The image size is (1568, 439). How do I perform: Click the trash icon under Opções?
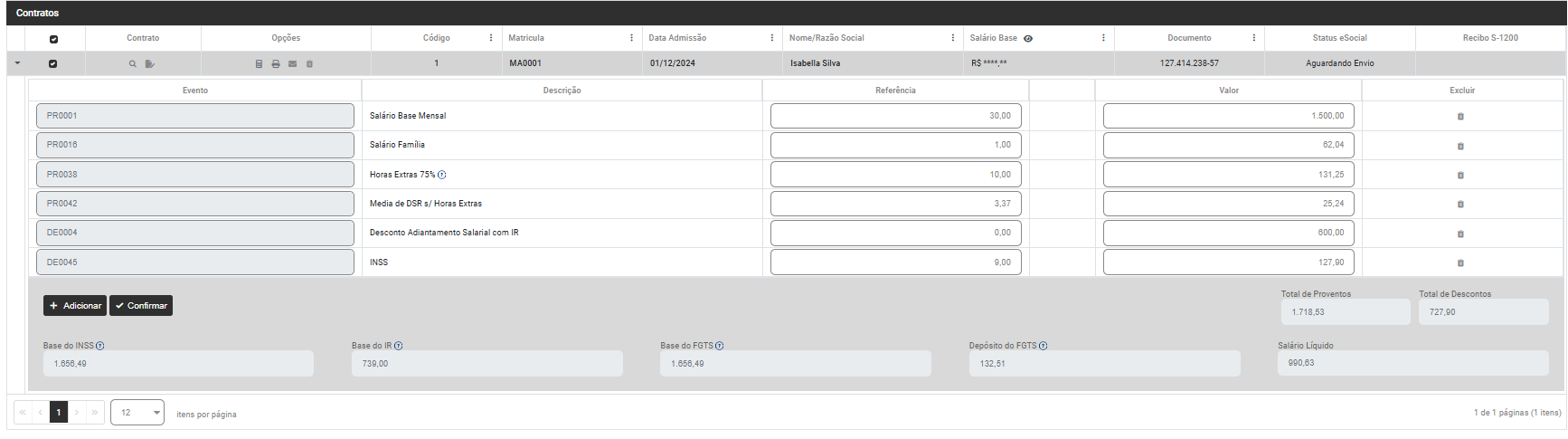click(309, 64)
